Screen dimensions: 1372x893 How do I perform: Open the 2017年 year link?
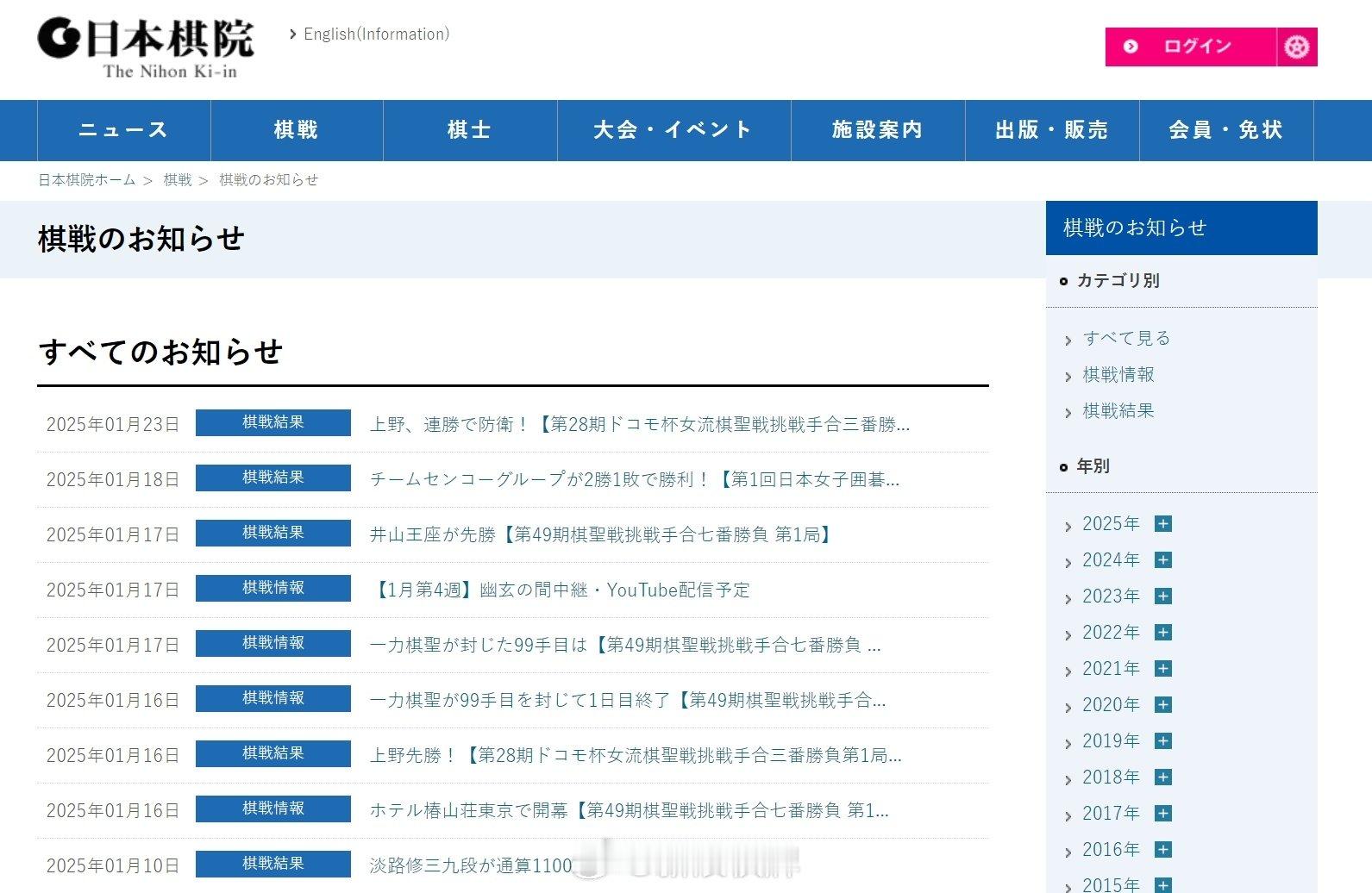tap(1111, 814)
